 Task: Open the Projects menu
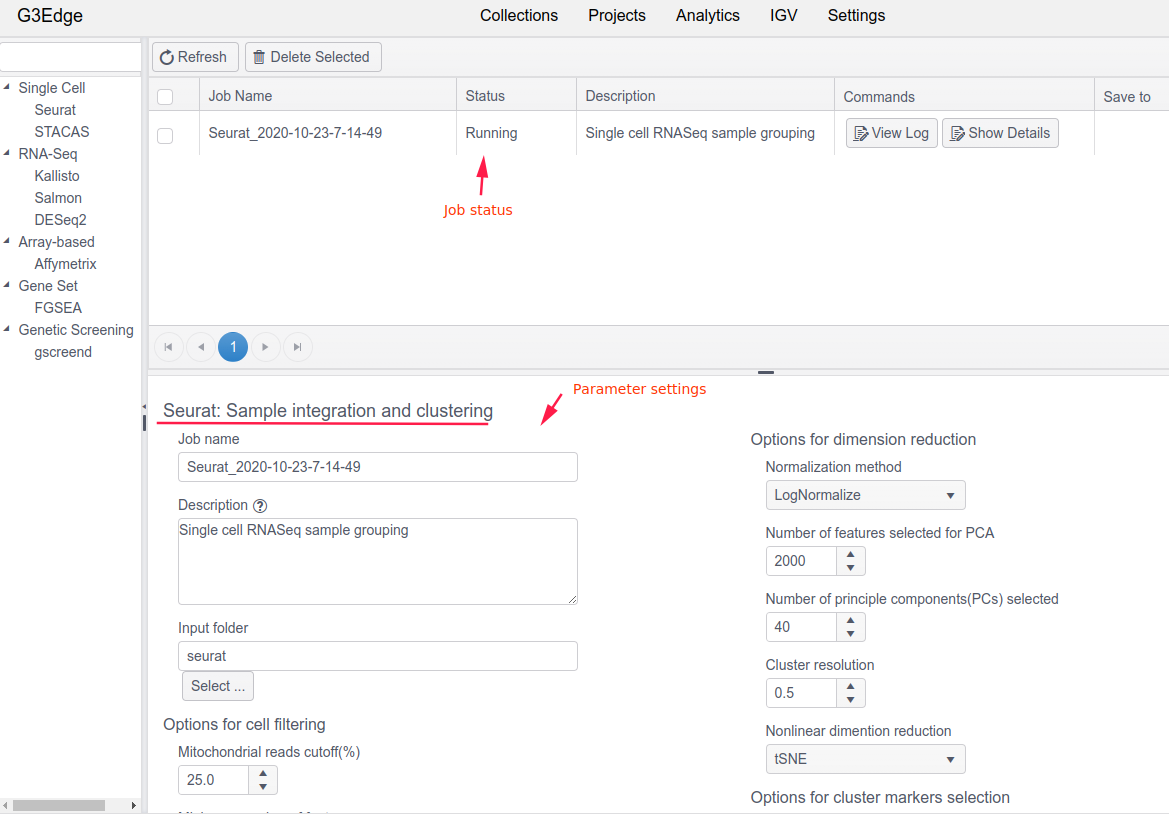(x=617, y=16)
